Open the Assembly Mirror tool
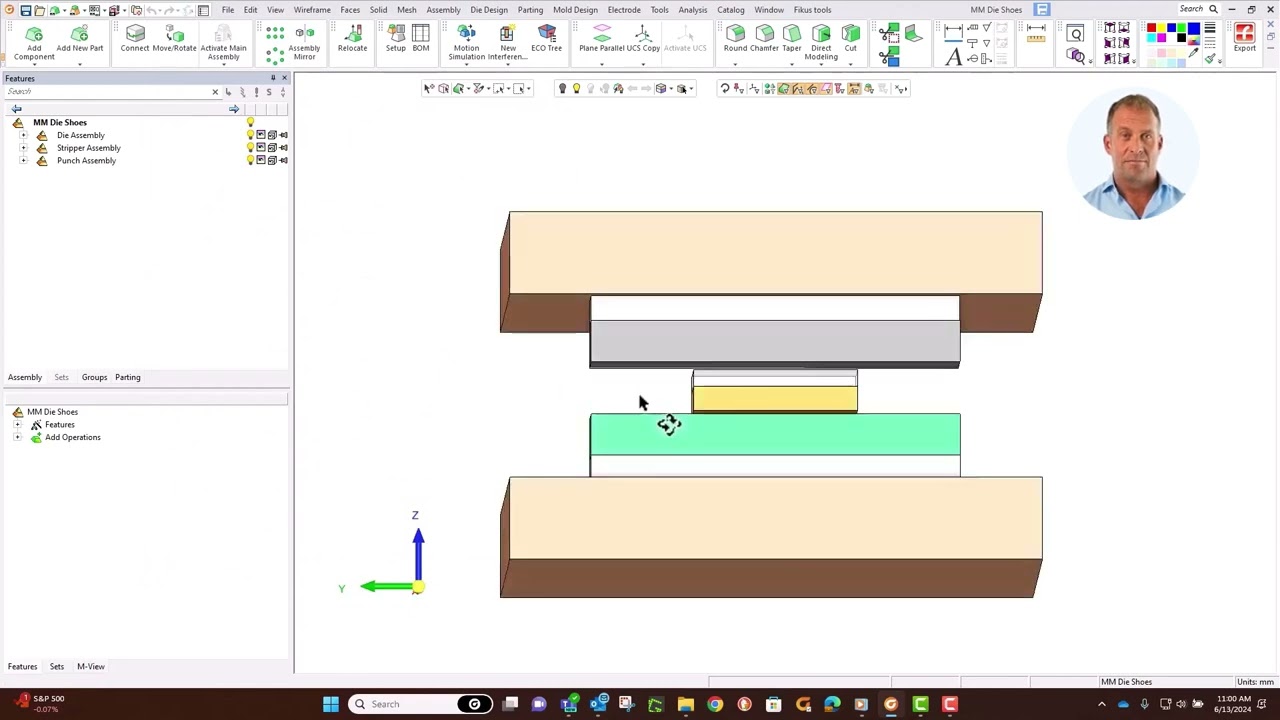 point(304,42)
